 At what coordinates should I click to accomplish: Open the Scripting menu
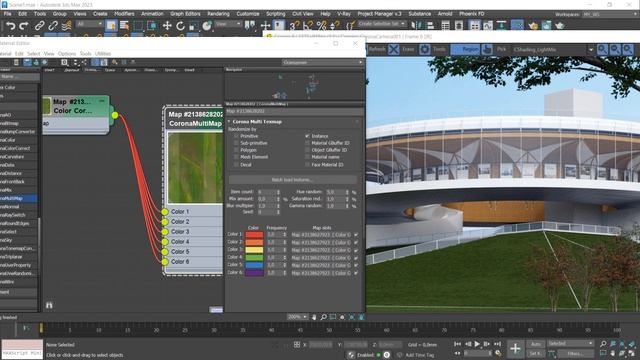276,14
